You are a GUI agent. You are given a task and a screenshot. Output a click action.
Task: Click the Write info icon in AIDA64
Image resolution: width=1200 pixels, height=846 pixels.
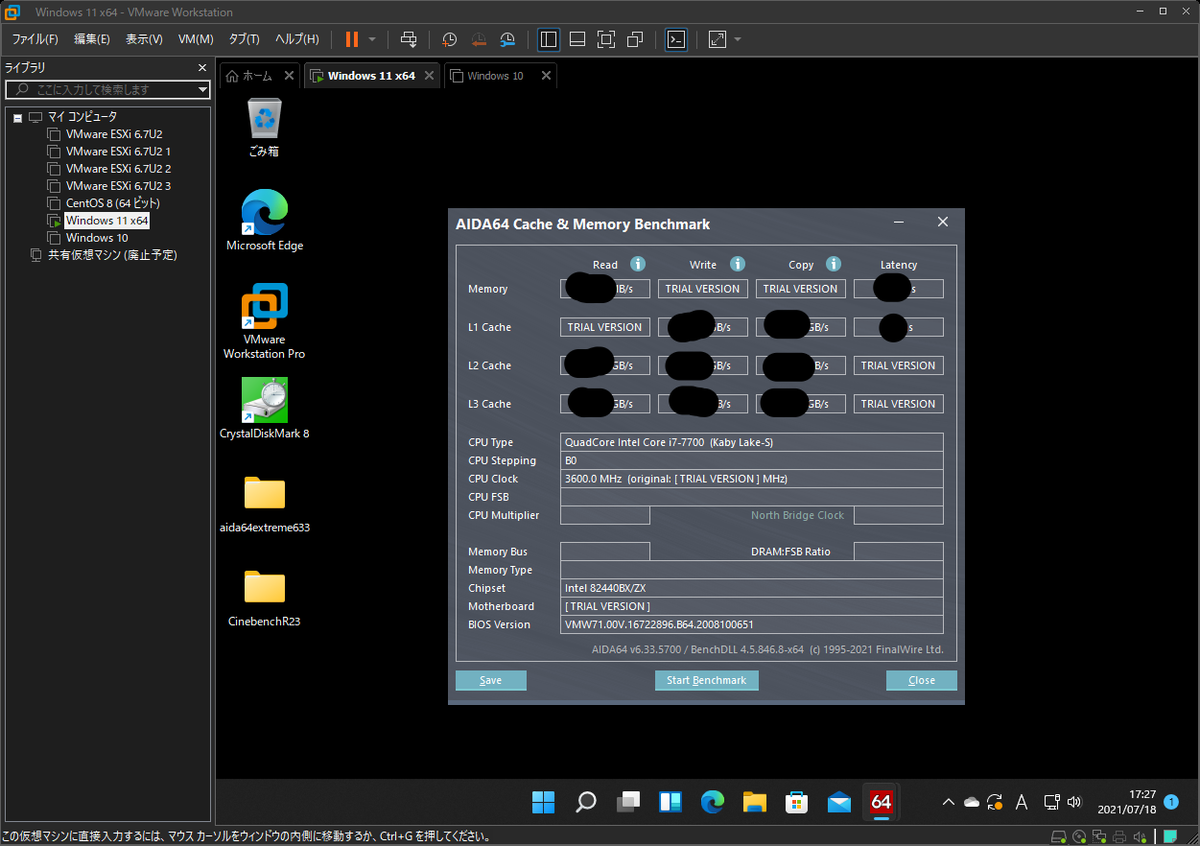(737, 264)
